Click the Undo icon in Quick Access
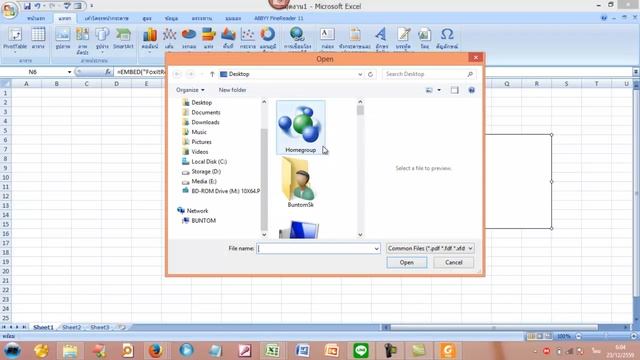The width and height of the screenshot is (640, 360). pyautogui.click(x=38, y=6)
